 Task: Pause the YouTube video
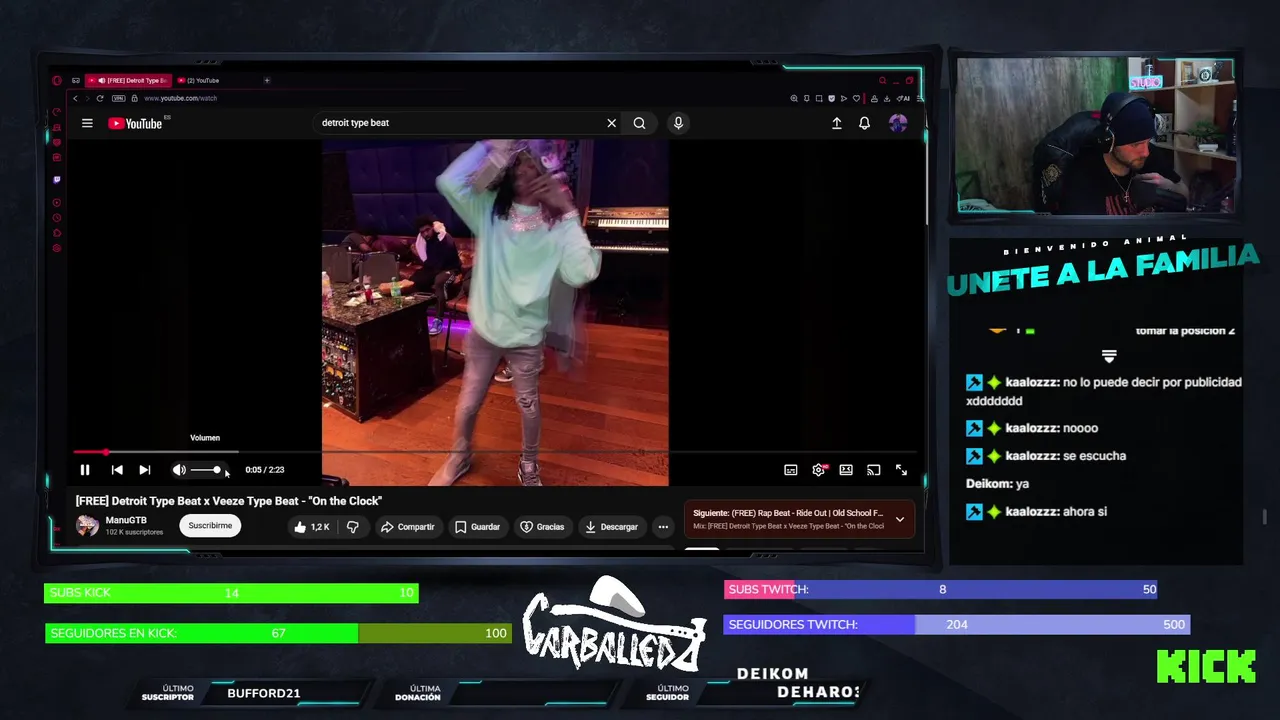[85, 470]
